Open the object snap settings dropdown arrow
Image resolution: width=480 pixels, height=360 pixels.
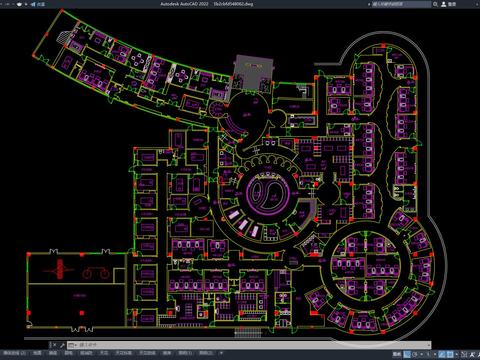click(x=457, y=354)
